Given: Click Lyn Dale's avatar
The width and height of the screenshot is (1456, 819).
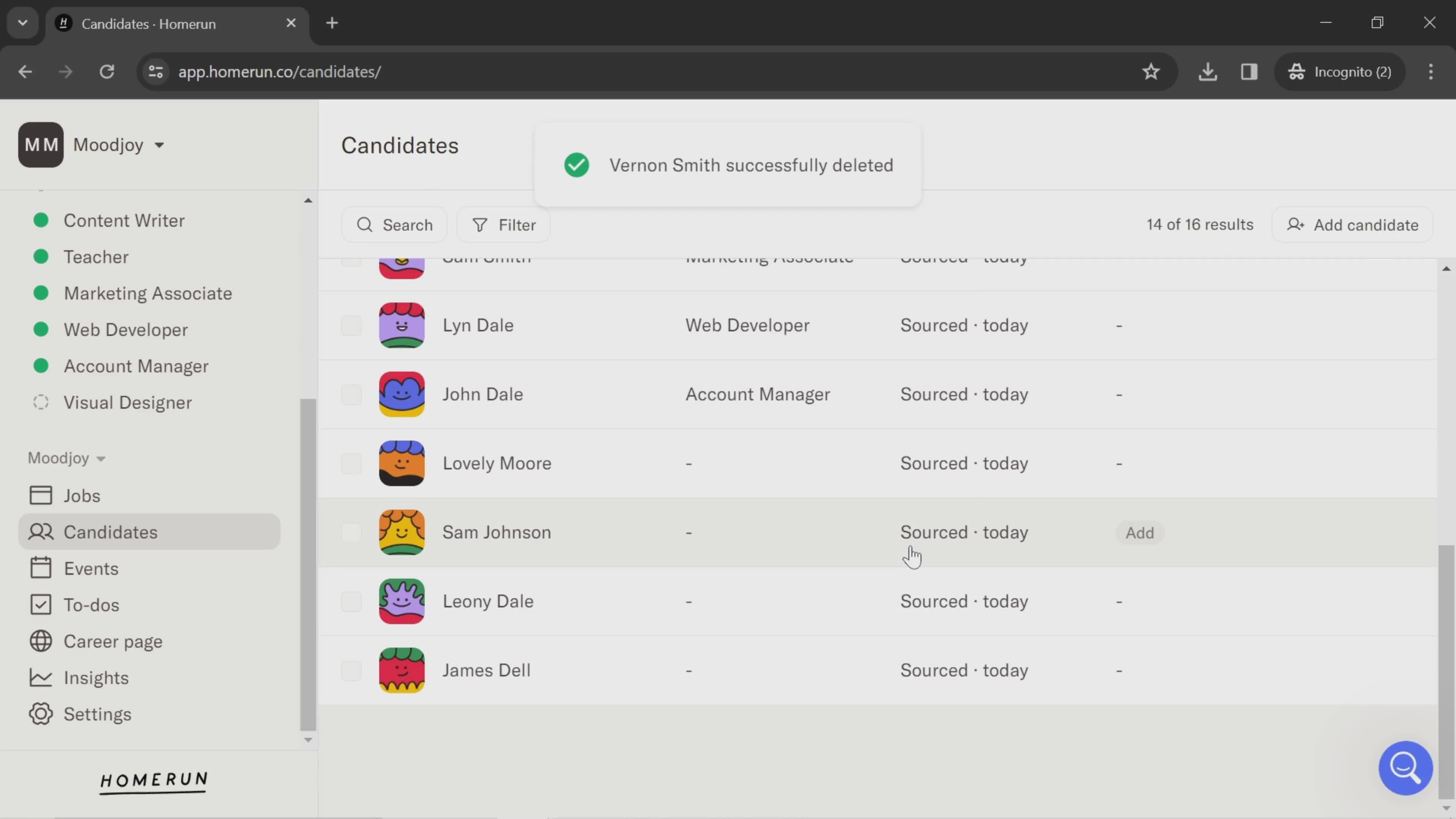Looking at the screenshot, I should [x=402, y=326].
